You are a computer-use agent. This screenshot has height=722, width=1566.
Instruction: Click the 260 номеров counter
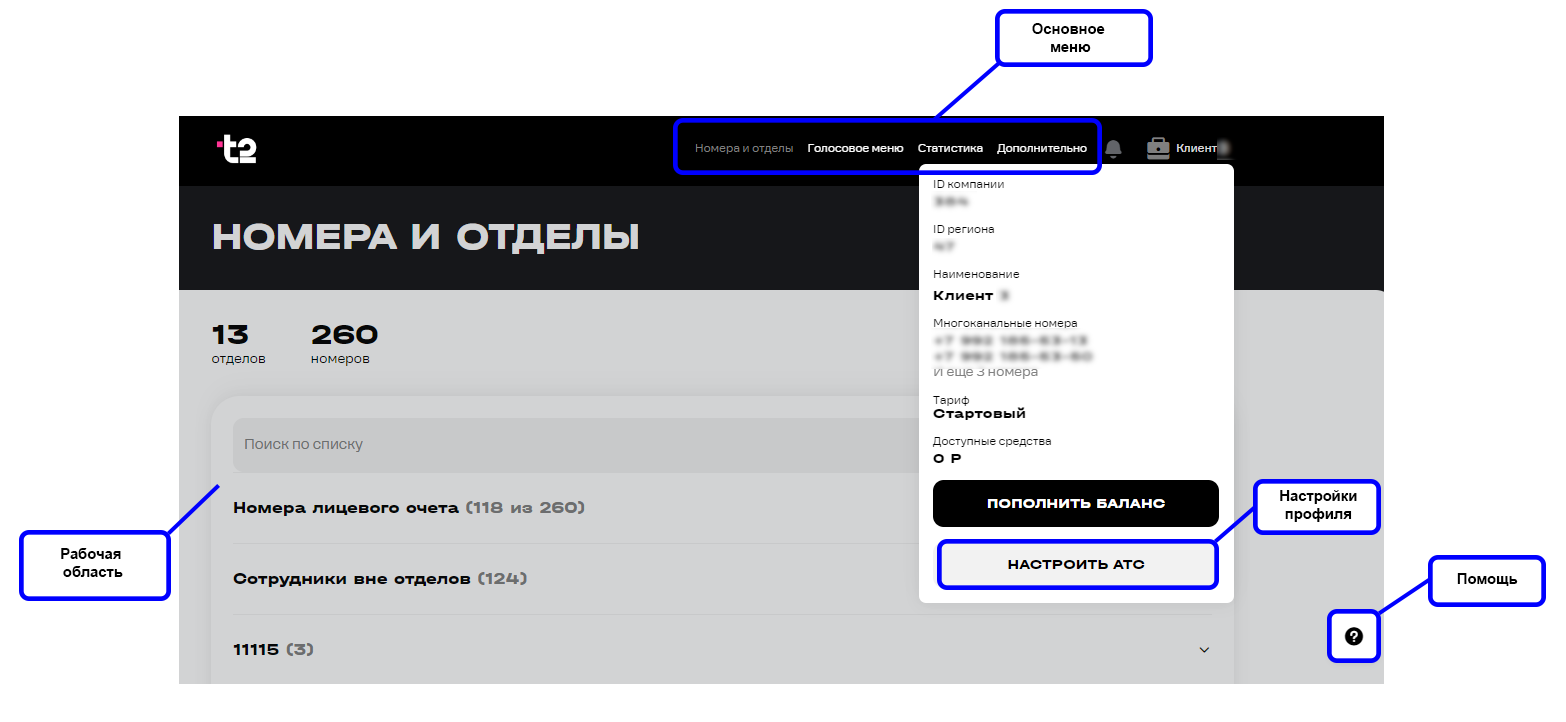344,344
